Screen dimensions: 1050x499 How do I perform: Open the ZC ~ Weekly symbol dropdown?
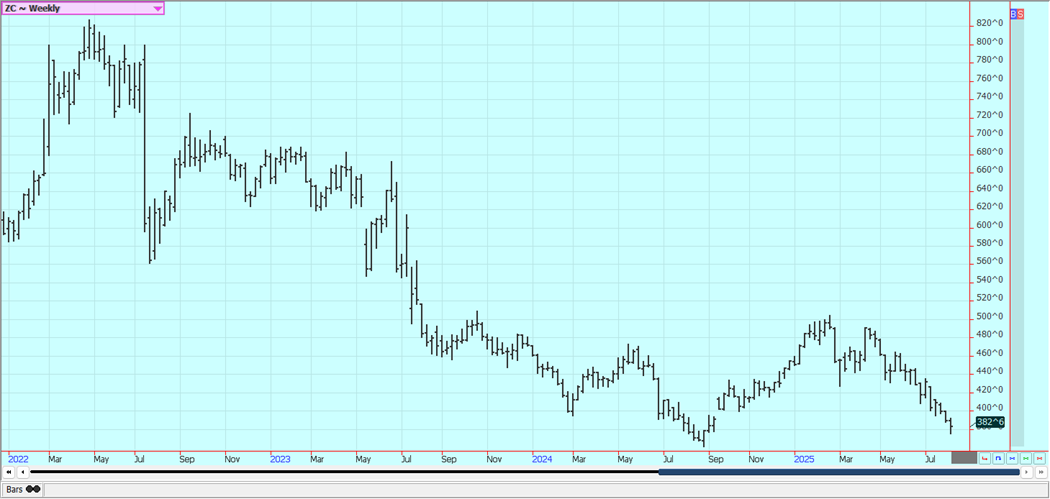tap(82, 8)
